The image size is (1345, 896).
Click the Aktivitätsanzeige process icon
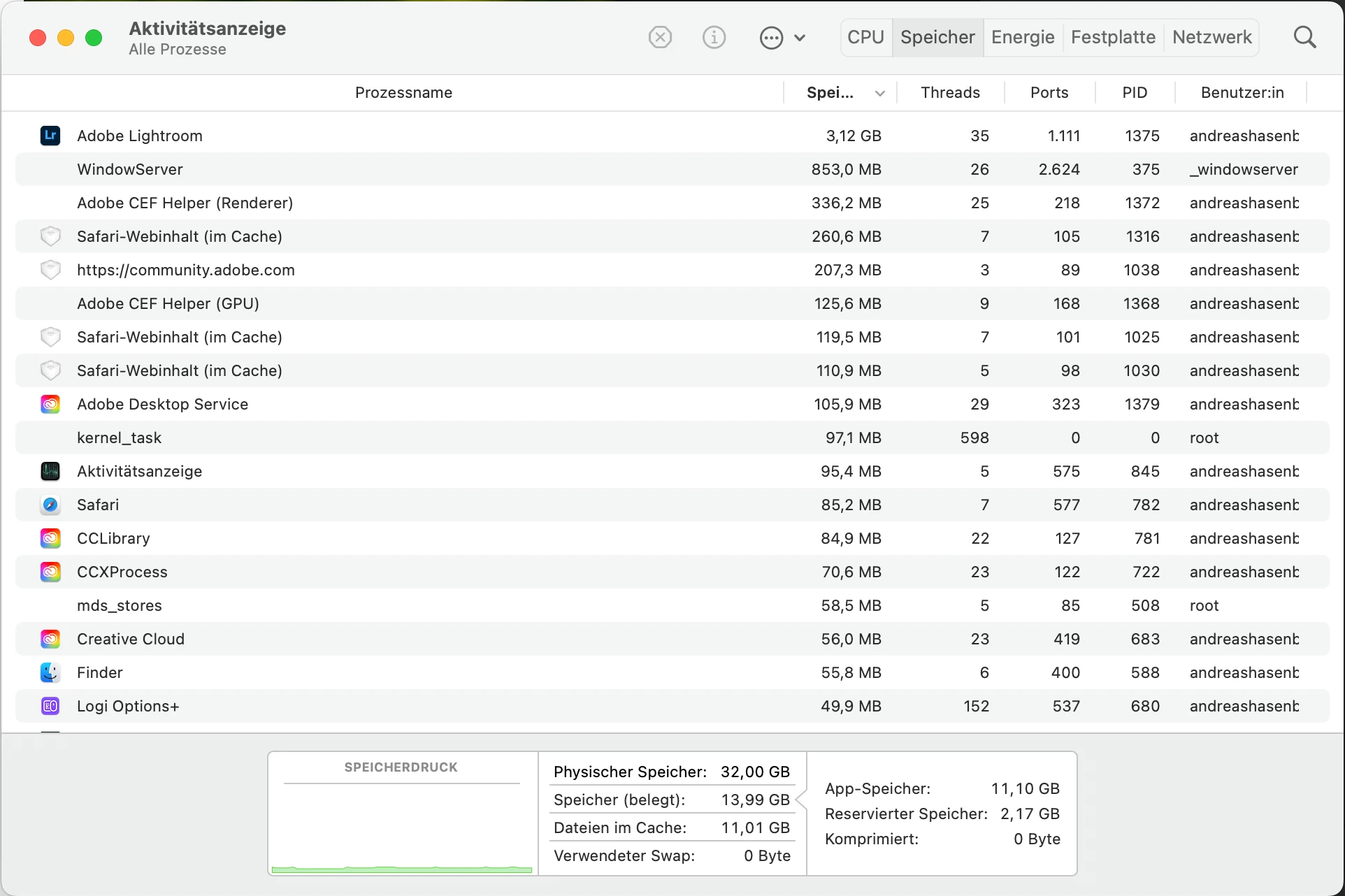(x=50, y=471)
